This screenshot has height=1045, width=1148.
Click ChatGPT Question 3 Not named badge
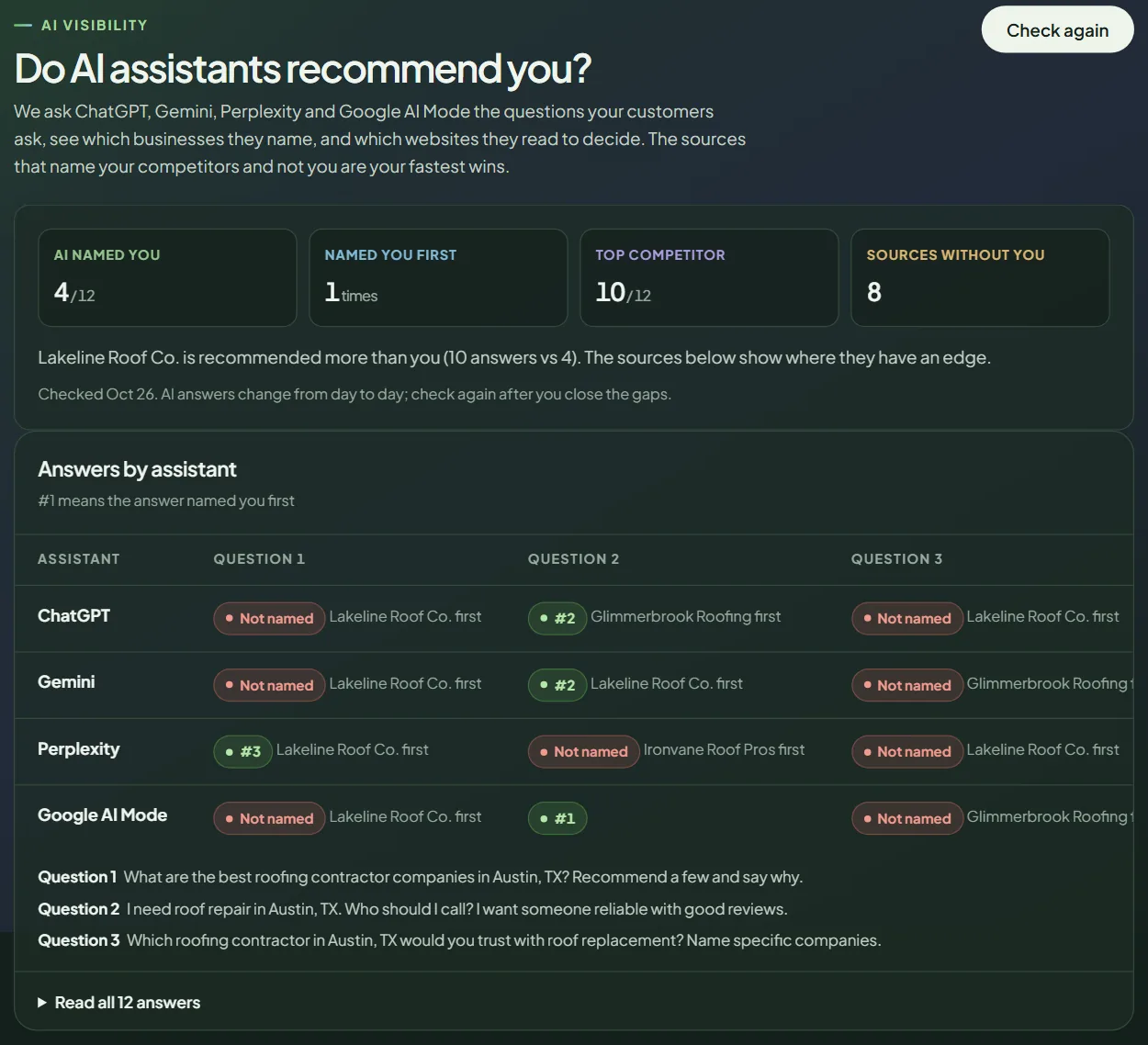pyautogui.click(x=907, y=618)
